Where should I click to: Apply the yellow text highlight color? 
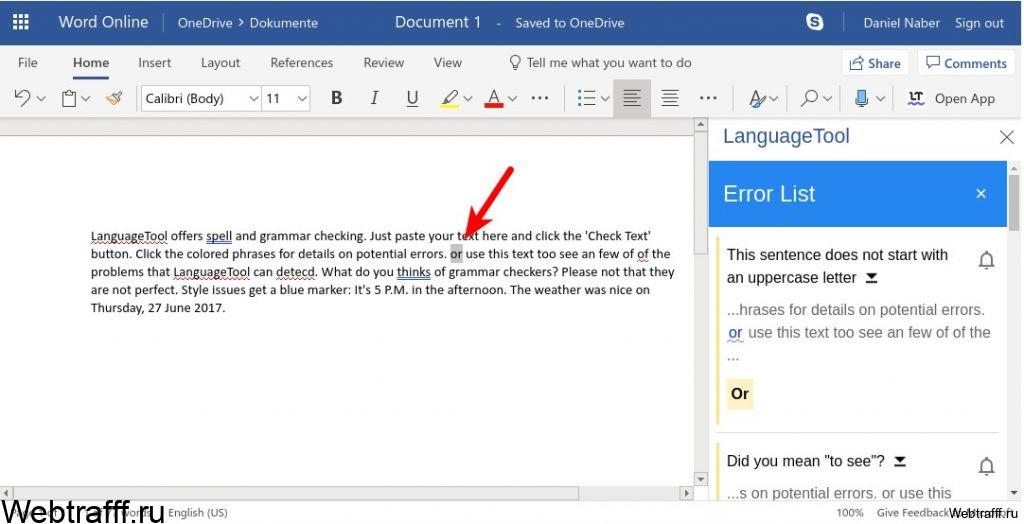449,99
